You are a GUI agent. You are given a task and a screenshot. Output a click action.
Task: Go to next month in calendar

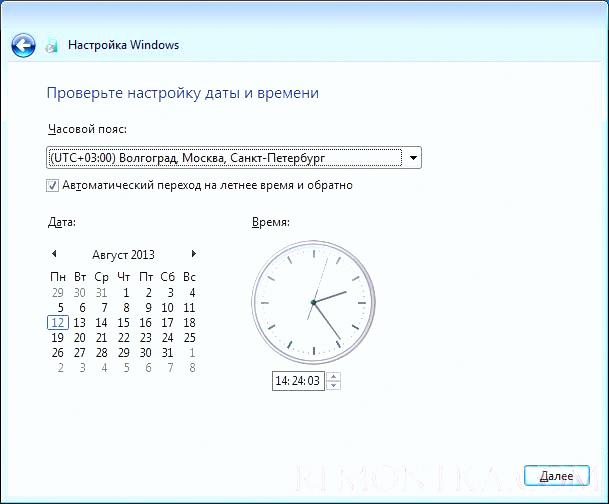click(x=193, y=254)
